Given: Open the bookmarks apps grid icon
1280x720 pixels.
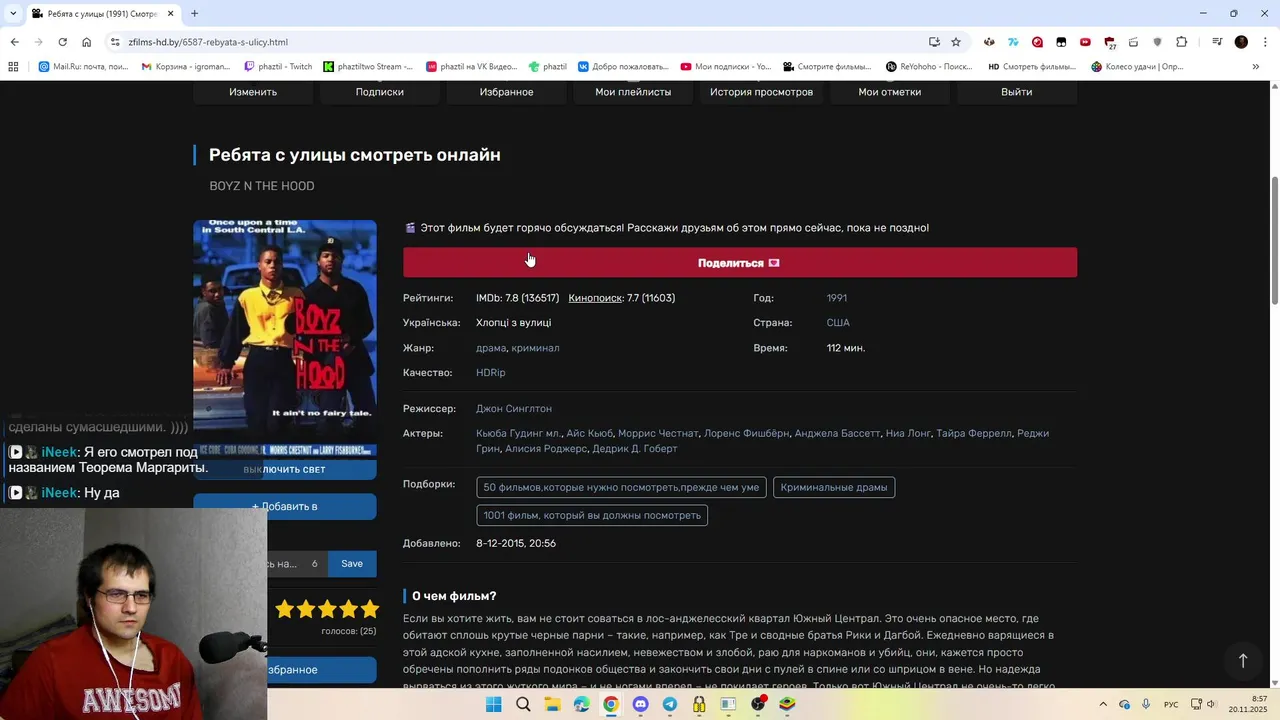Looking at the screenshot, I should pyautogui.click(x=13, y=67).
